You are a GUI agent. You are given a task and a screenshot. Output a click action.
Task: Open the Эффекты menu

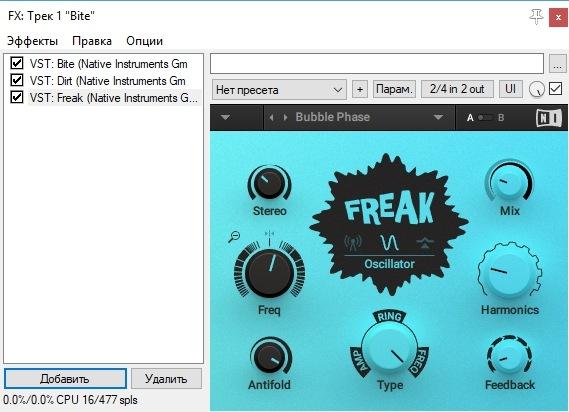33,41
